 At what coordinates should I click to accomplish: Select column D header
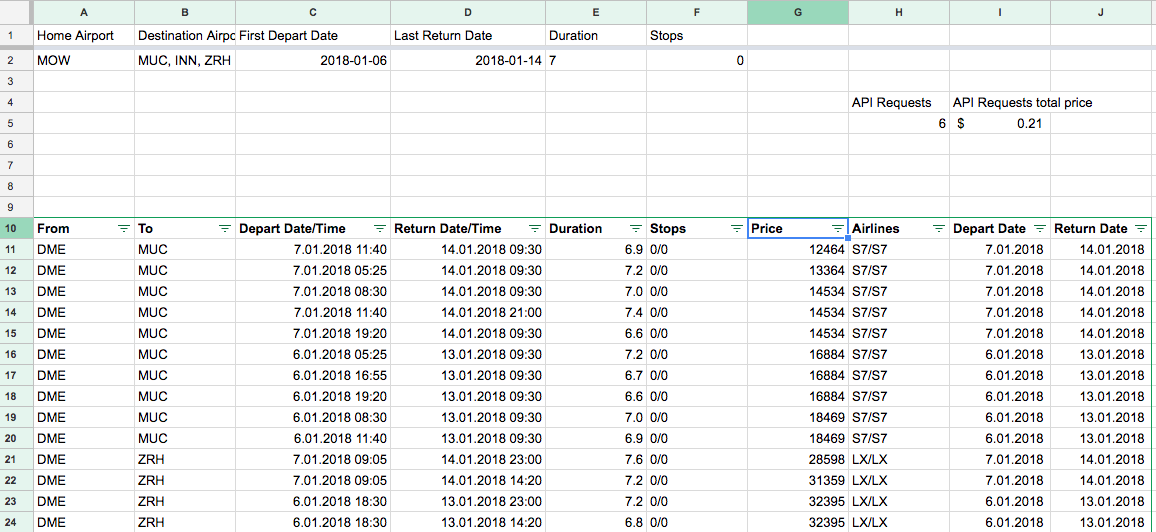click(x=468, y=12)
